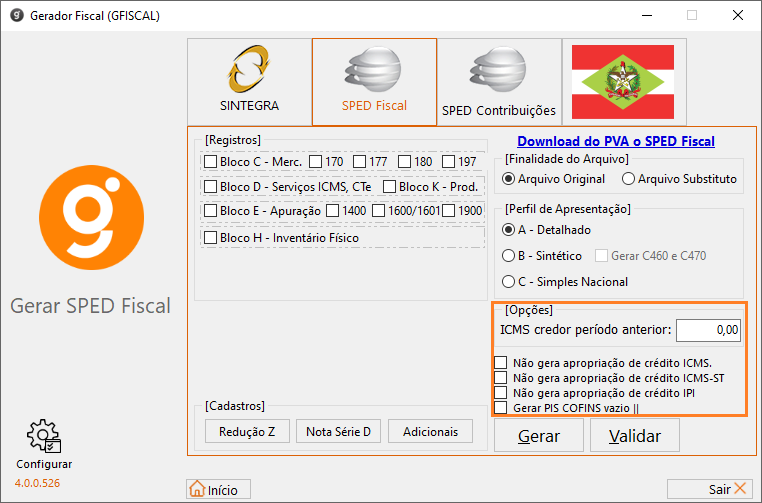Open the SPED Contribuições tab
Viewport: 762px width, 503px height.
499,82
